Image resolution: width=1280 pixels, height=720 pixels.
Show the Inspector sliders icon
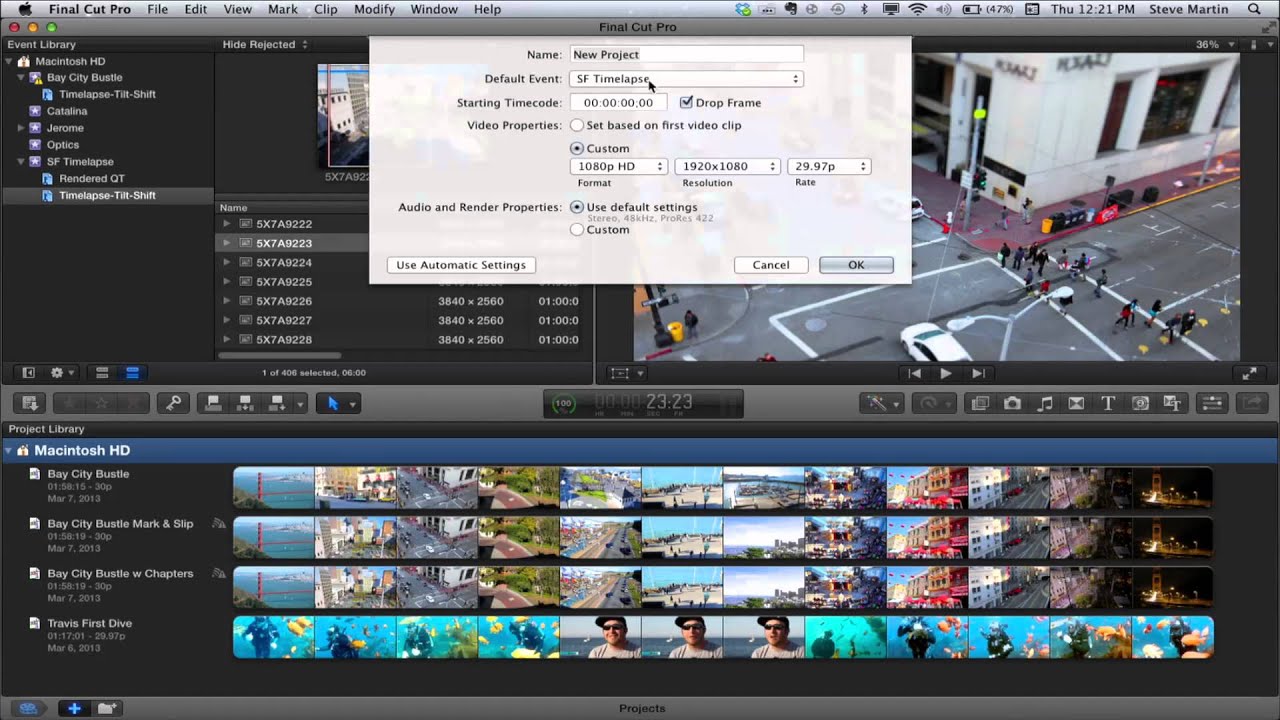click(x=1212, y=403)
